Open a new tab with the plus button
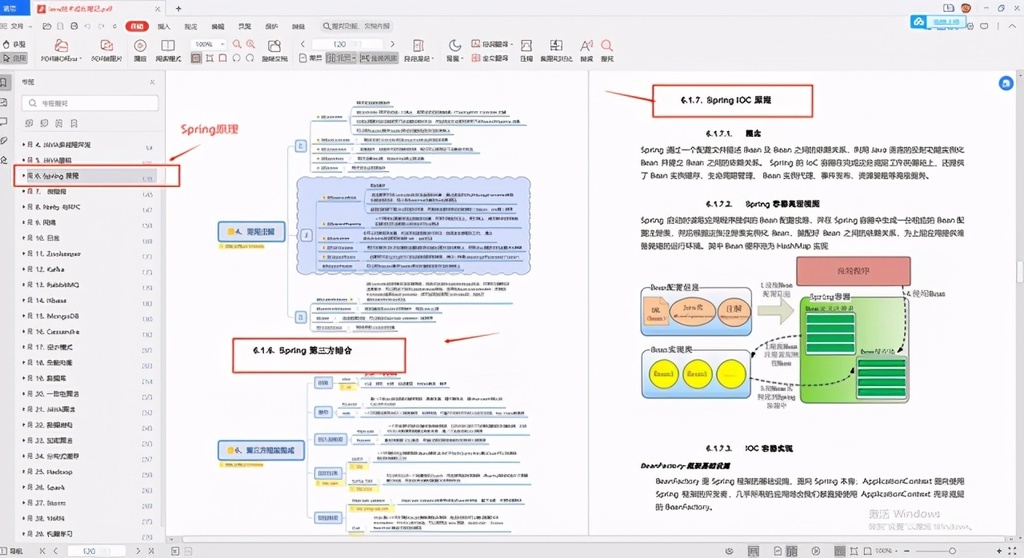Viewport: 1024px width, 558px height. tap(178, 8)
